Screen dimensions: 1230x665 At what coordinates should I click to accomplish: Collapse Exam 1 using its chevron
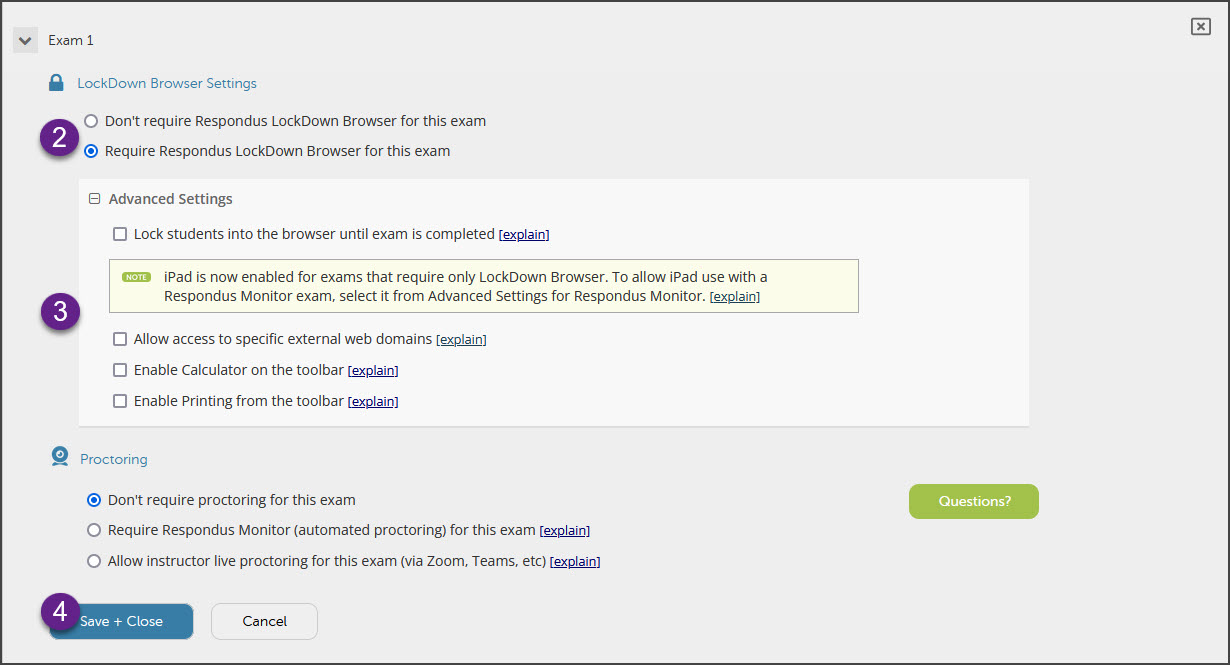click(x=24, y=40)
